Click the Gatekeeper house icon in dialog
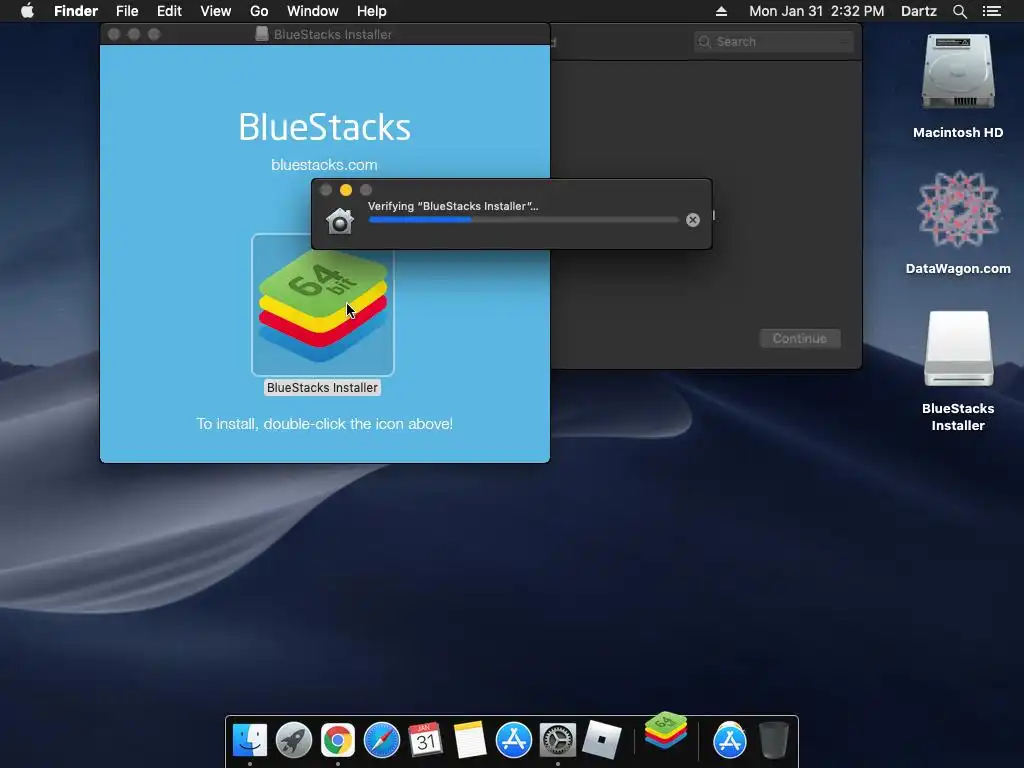 coord(340,221)
